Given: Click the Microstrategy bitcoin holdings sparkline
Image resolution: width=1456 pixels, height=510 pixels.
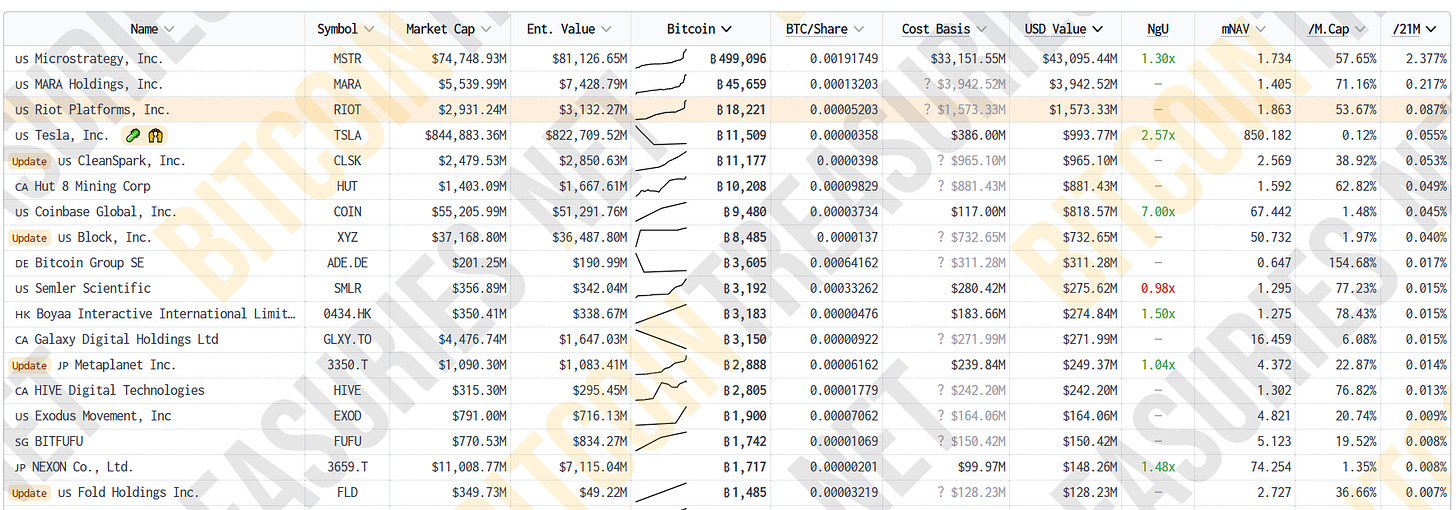Looking at the screenshot, I should tap(661, 59).
